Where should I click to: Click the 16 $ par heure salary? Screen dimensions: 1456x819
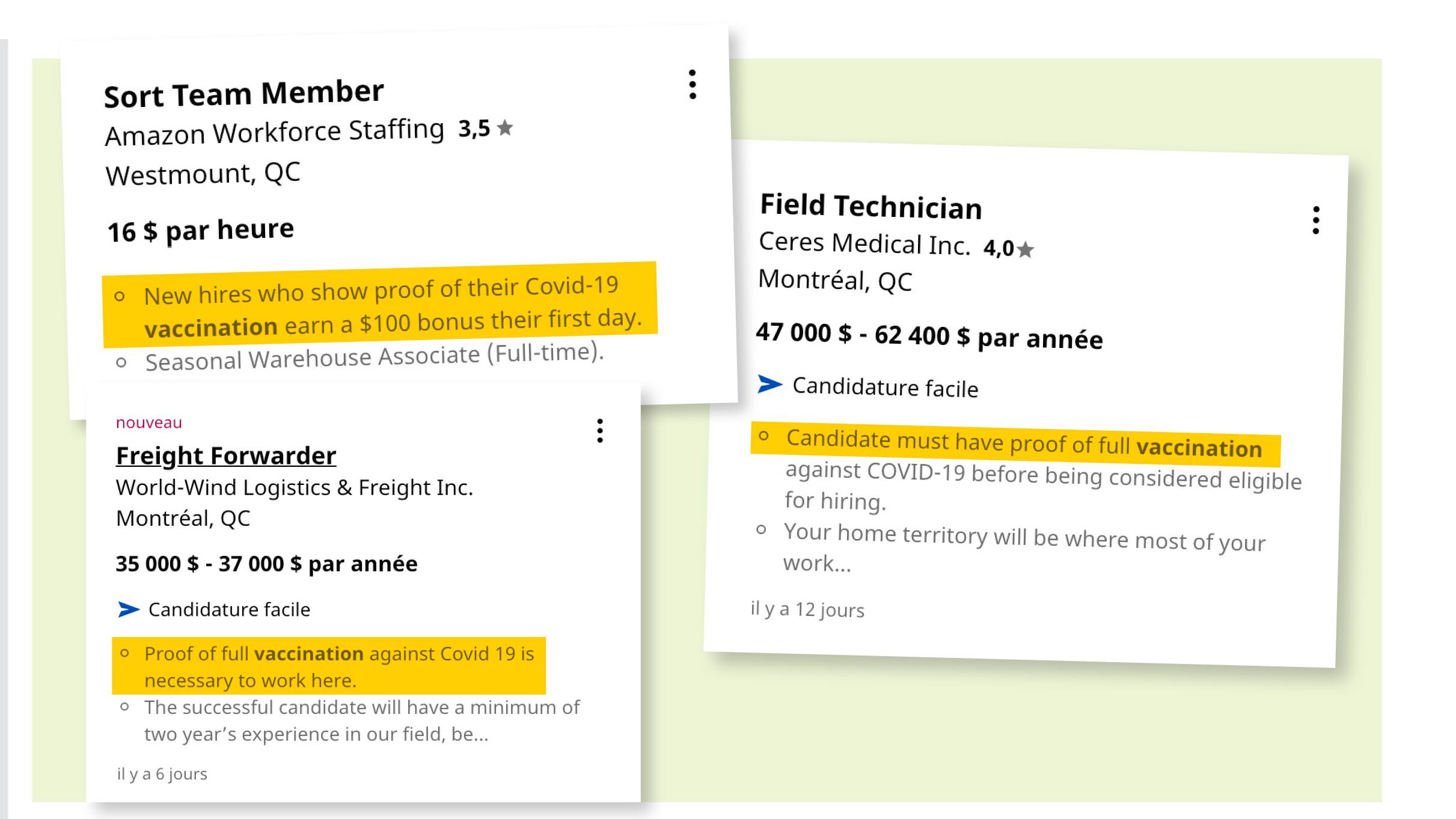[200, 231]
